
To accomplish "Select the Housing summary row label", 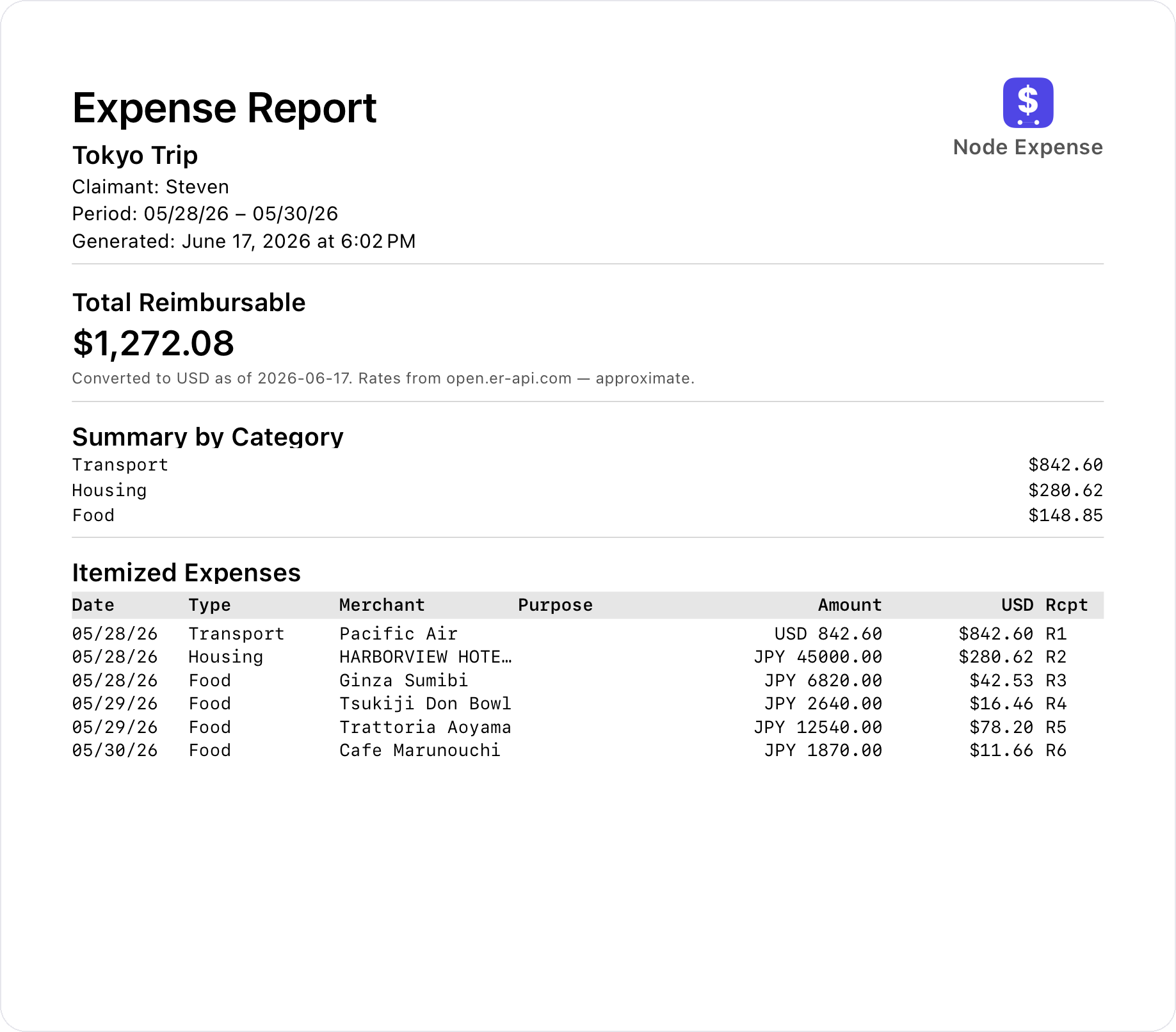I will [109, 491].
